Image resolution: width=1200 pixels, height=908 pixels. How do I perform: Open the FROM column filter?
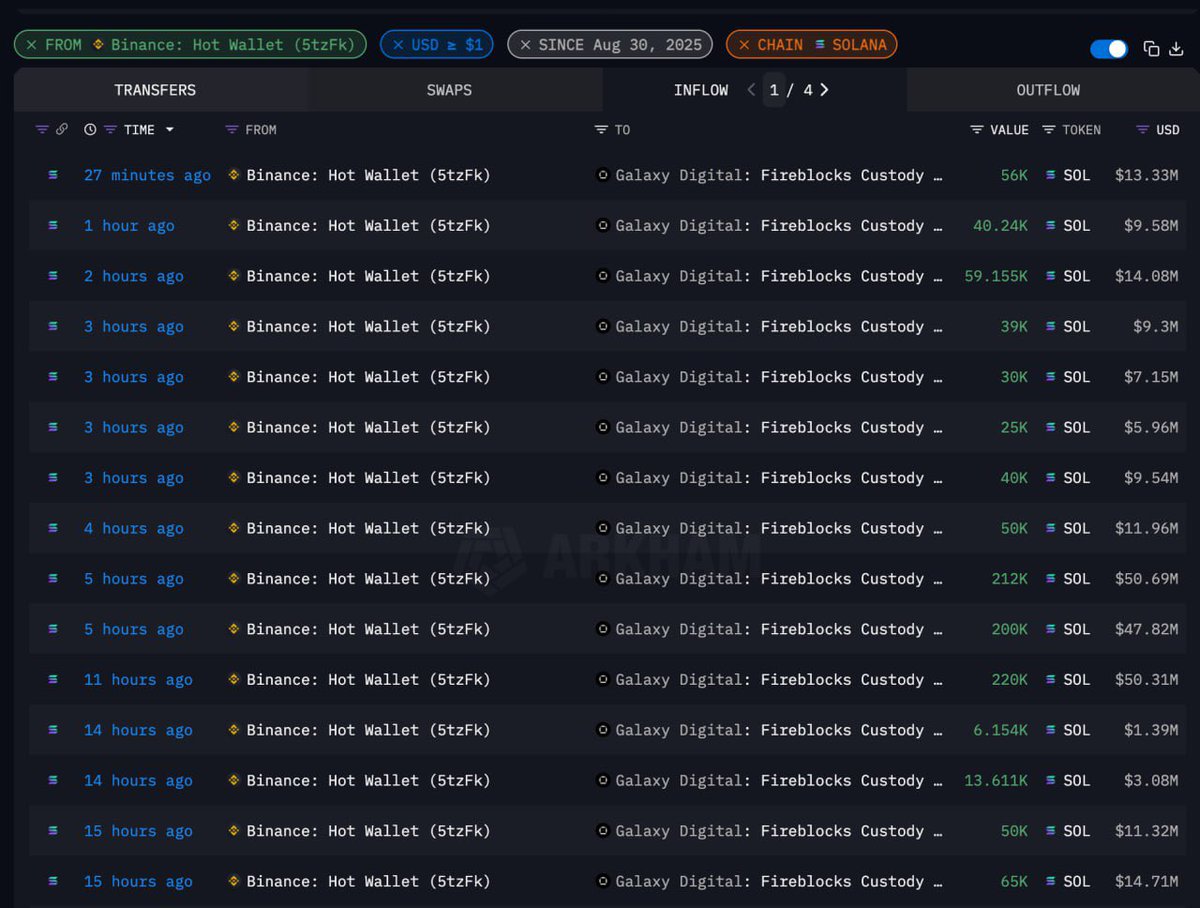[232, 130]
